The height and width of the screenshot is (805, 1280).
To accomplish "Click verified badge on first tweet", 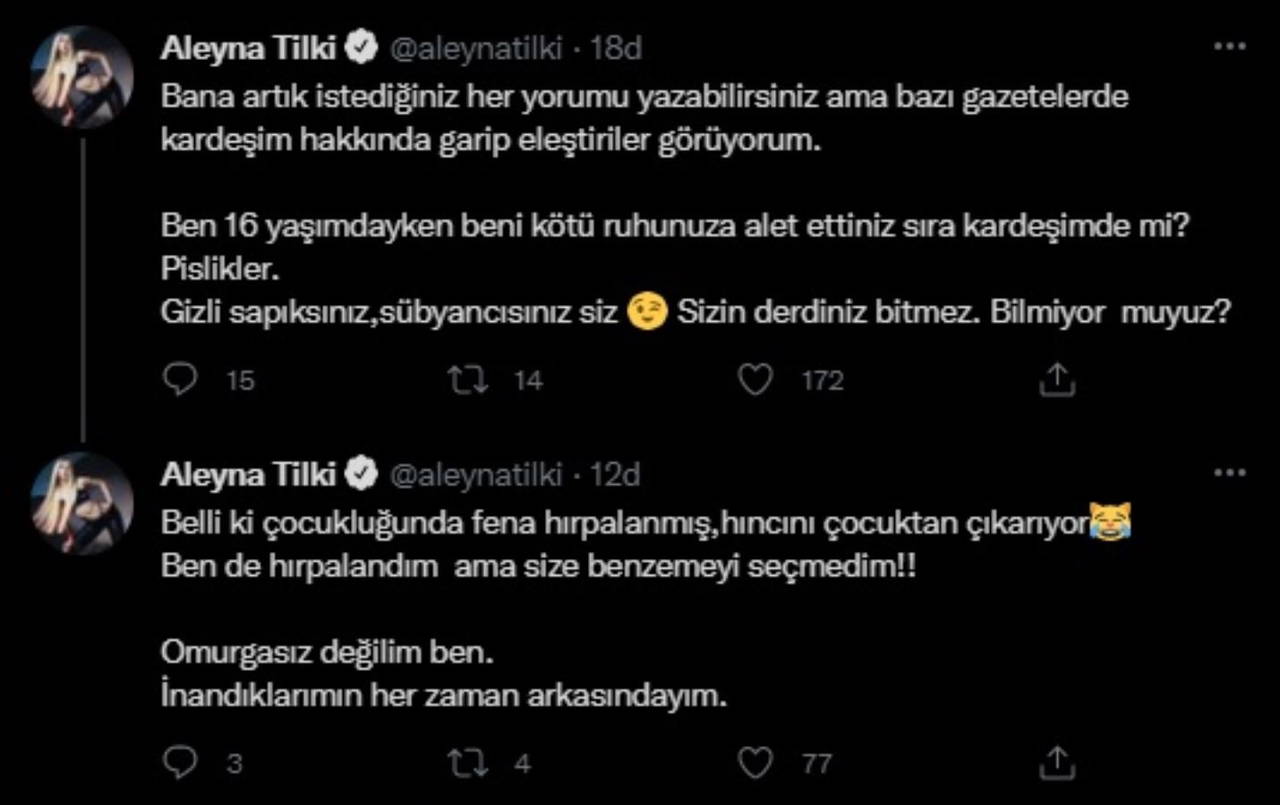I will [x=360, y=48].
